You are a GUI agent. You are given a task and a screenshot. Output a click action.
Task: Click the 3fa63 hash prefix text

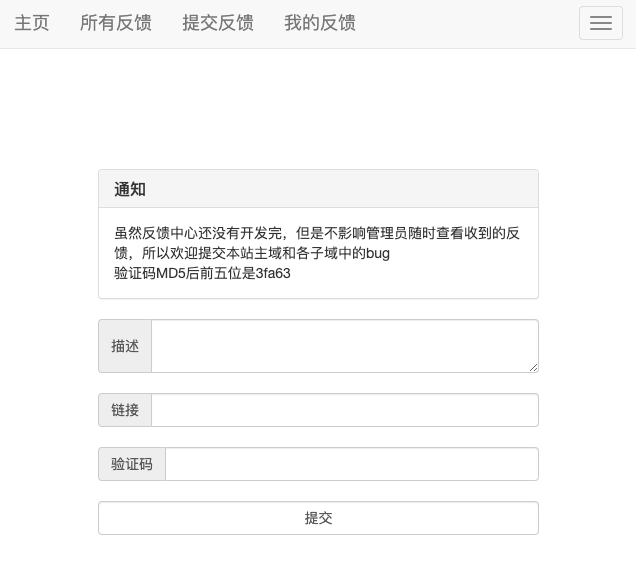(x=272, y=273)
